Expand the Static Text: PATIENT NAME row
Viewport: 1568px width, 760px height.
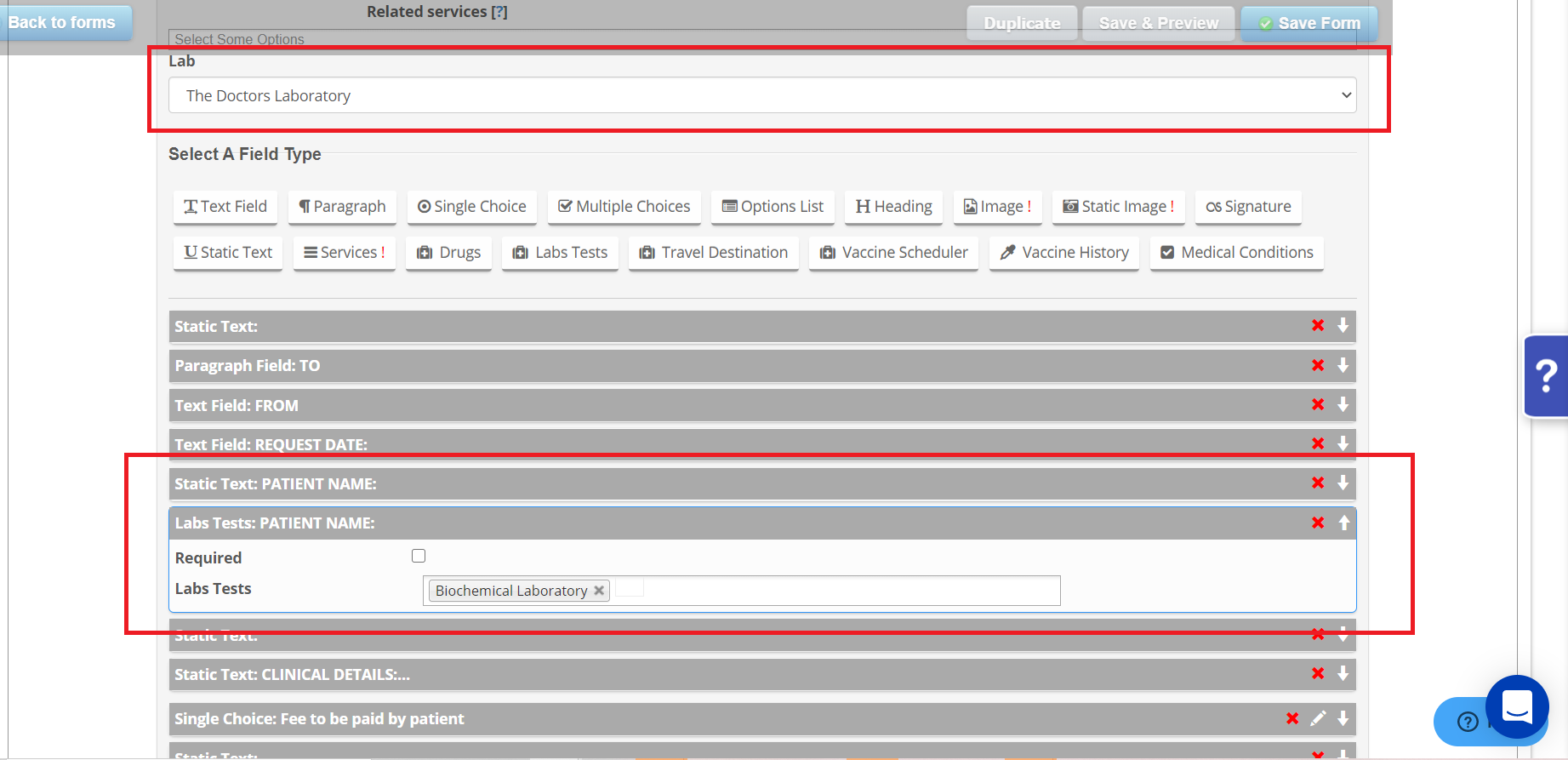(x=1343, y=483)
